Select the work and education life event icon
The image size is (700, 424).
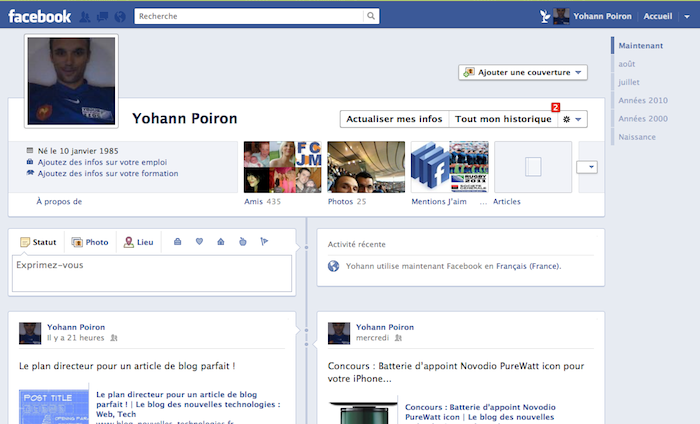pos(177,242)
